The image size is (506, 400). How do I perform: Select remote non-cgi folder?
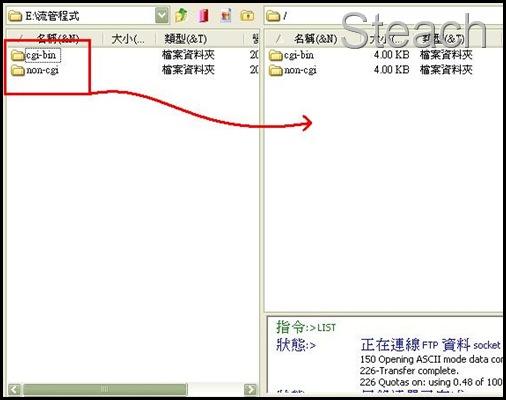pos(293,70)
